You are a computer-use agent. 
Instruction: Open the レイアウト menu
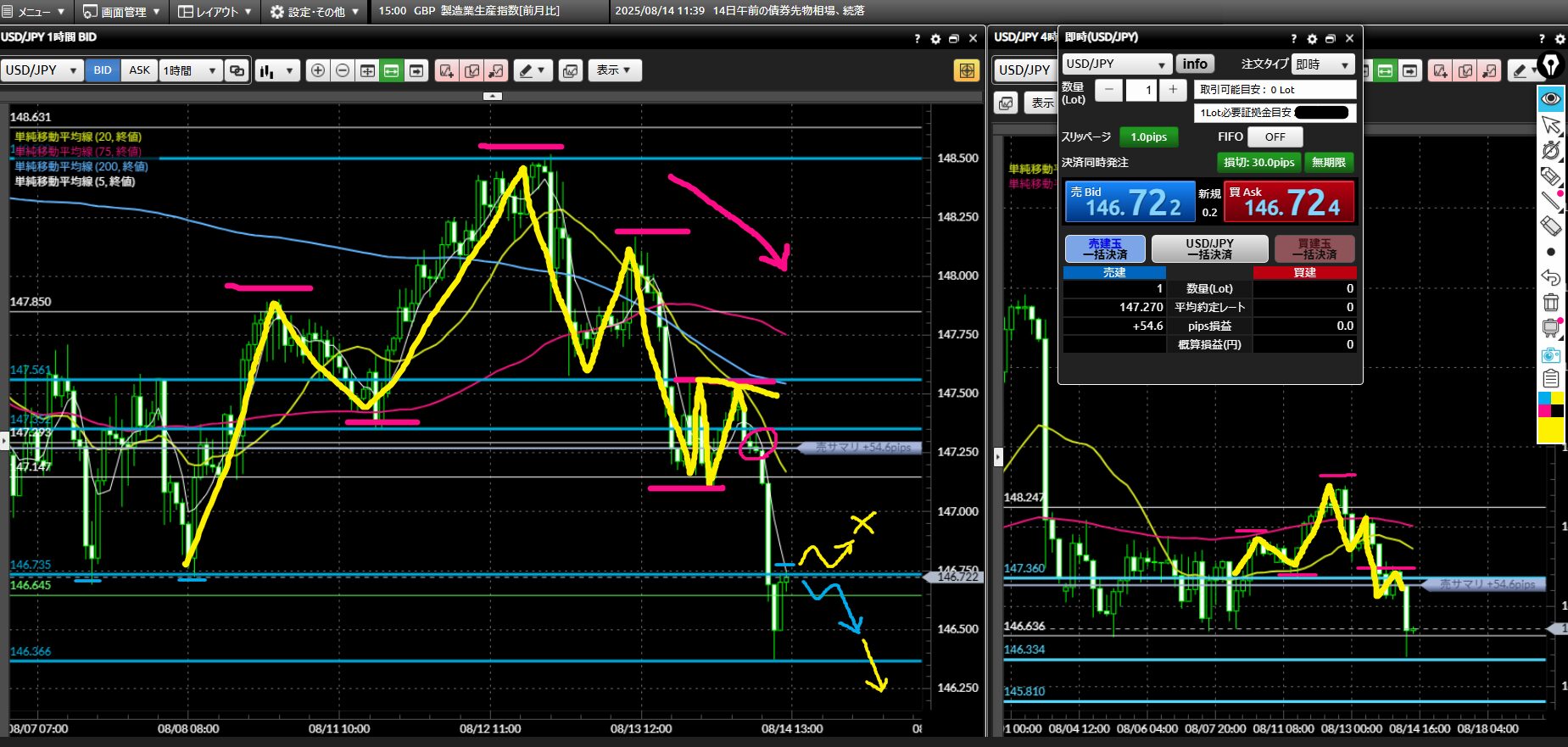coord(215,11)
